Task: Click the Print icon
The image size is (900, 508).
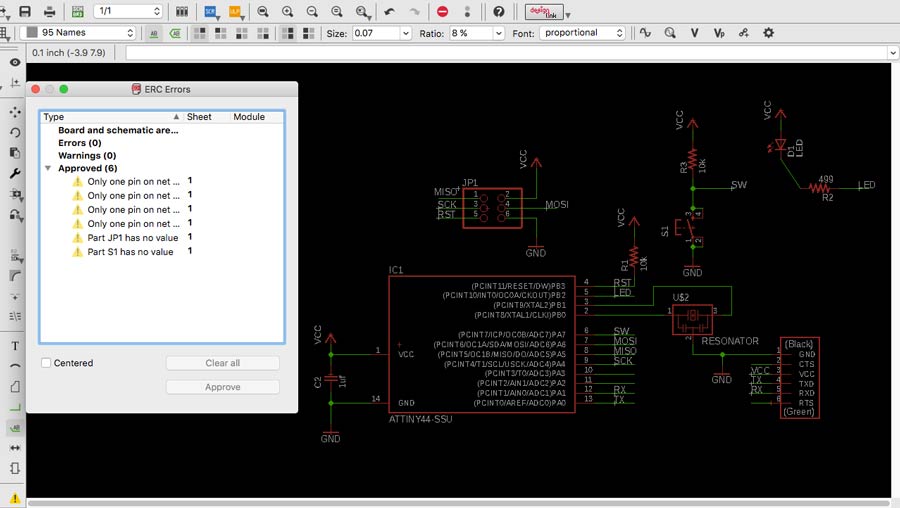Action: tap(51, 11)
